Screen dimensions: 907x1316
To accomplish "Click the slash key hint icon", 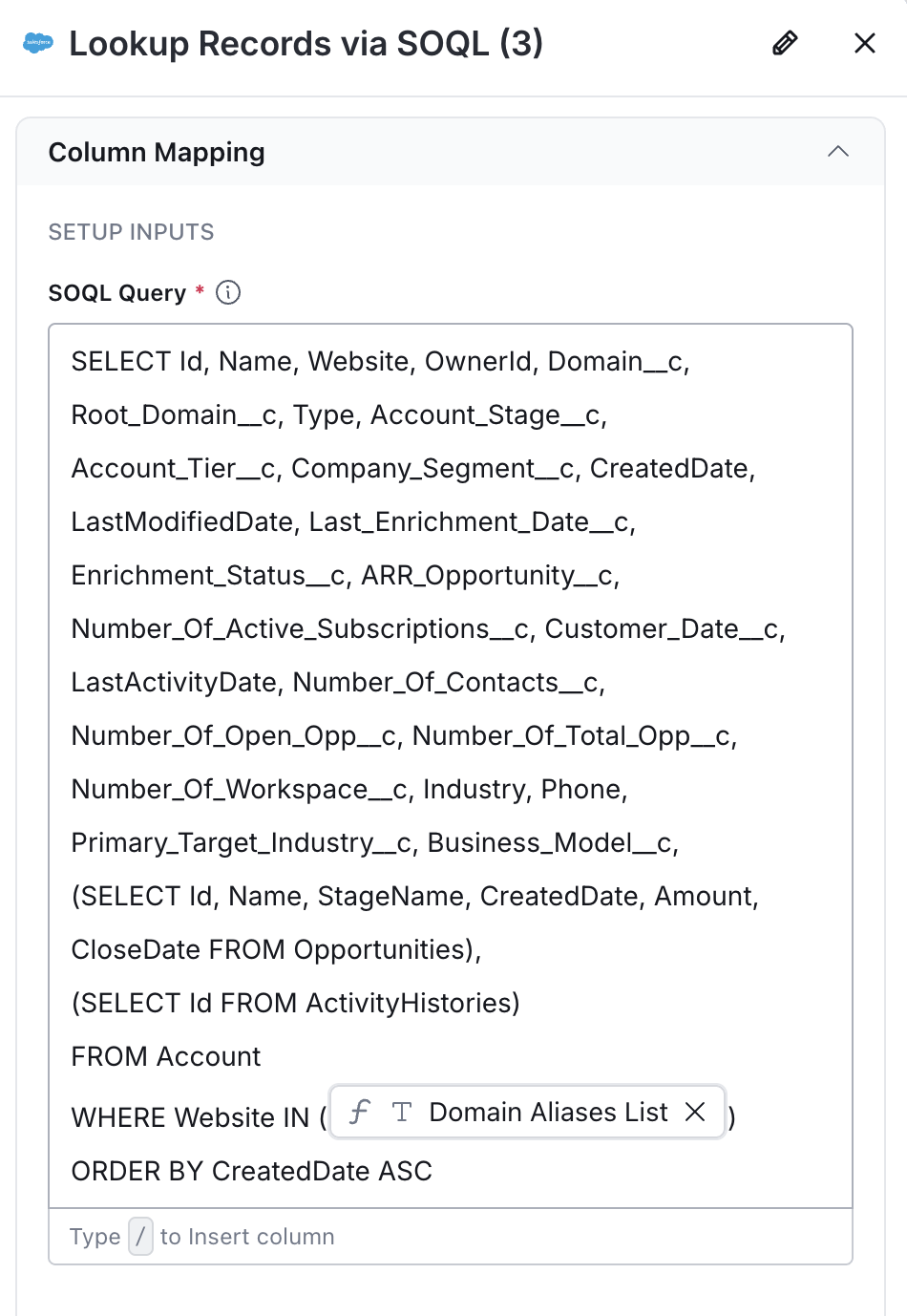I will 140,1237.
